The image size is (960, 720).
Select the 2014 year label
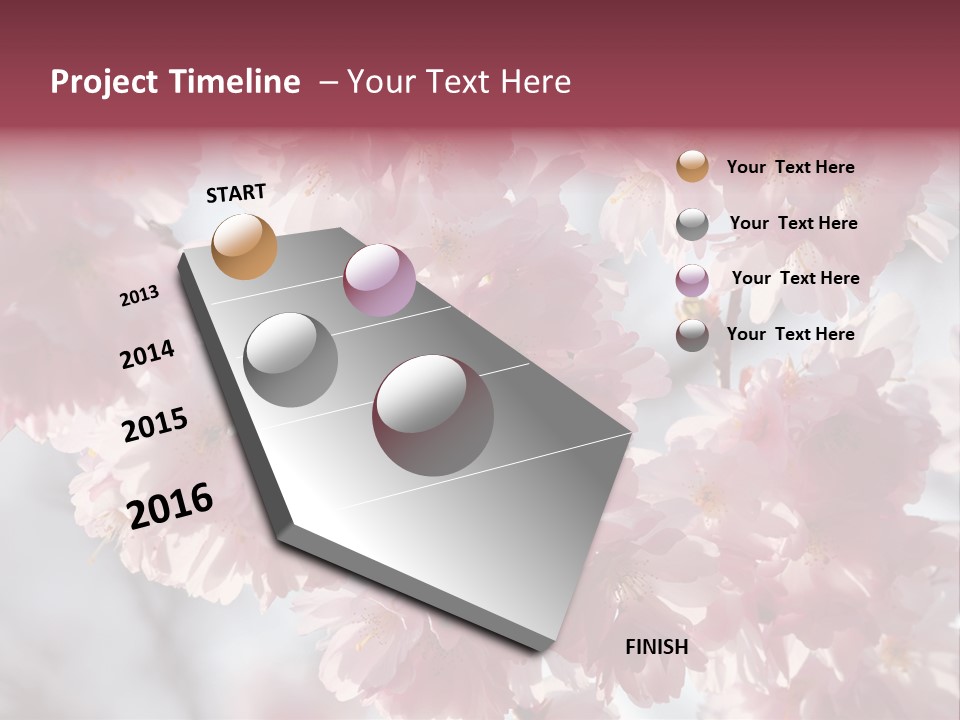(x=147, y=352)
